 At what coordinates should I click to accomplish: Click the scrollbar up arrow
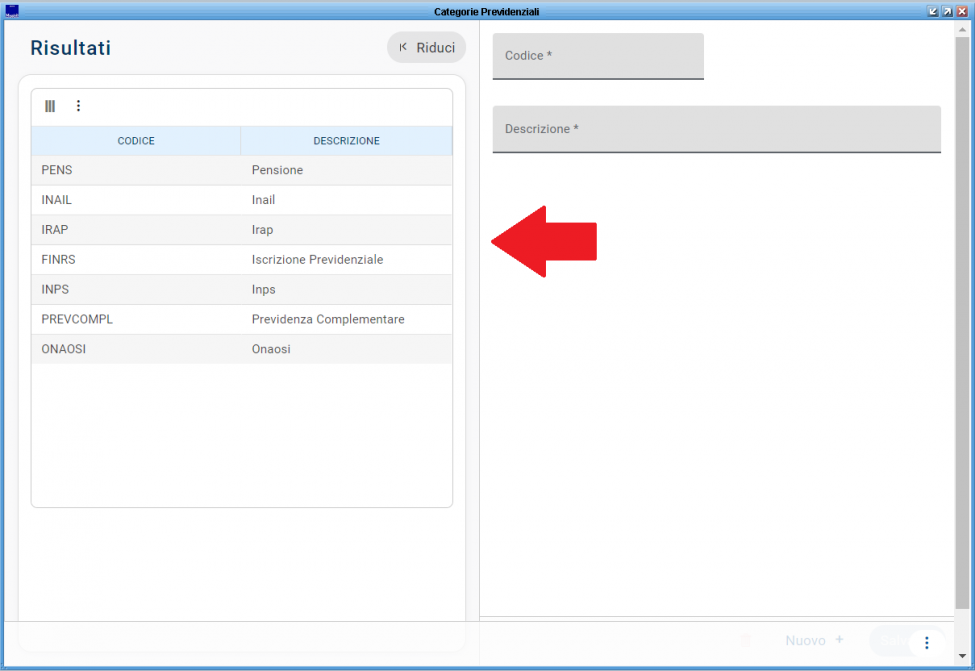(962, 29)
